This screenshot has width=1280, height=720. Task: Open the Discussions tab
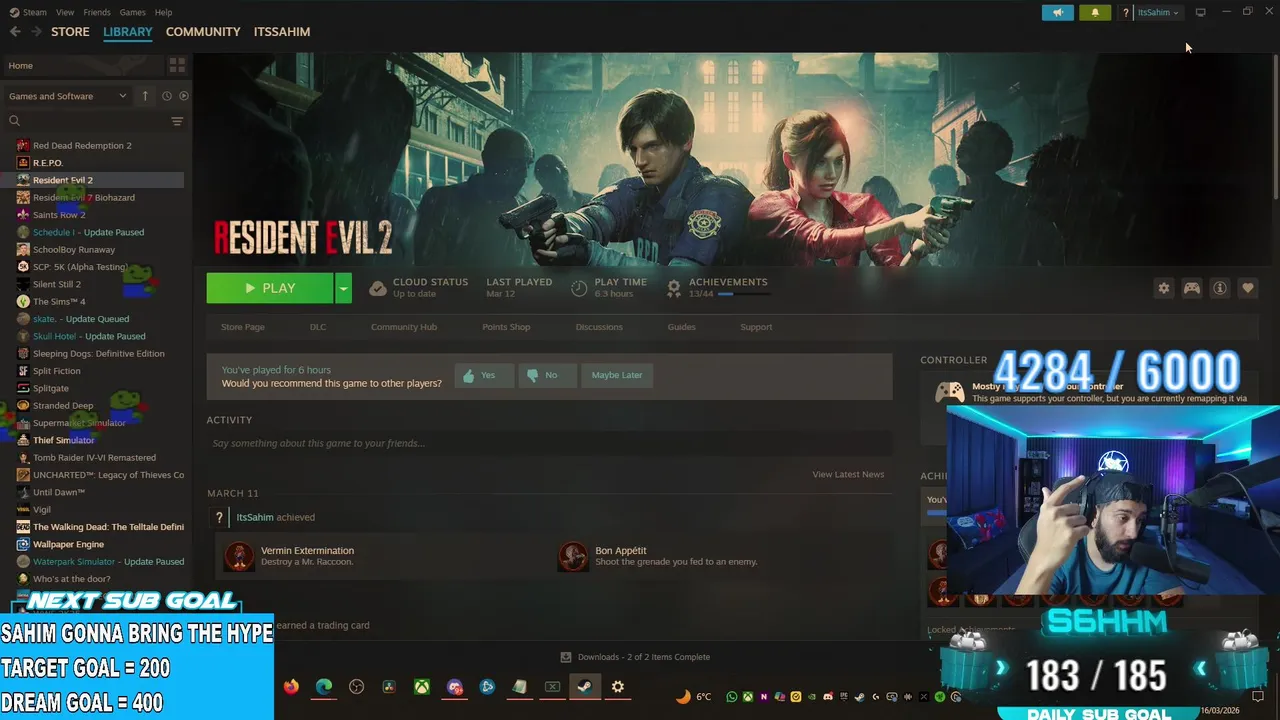click(x=599, y=327)
